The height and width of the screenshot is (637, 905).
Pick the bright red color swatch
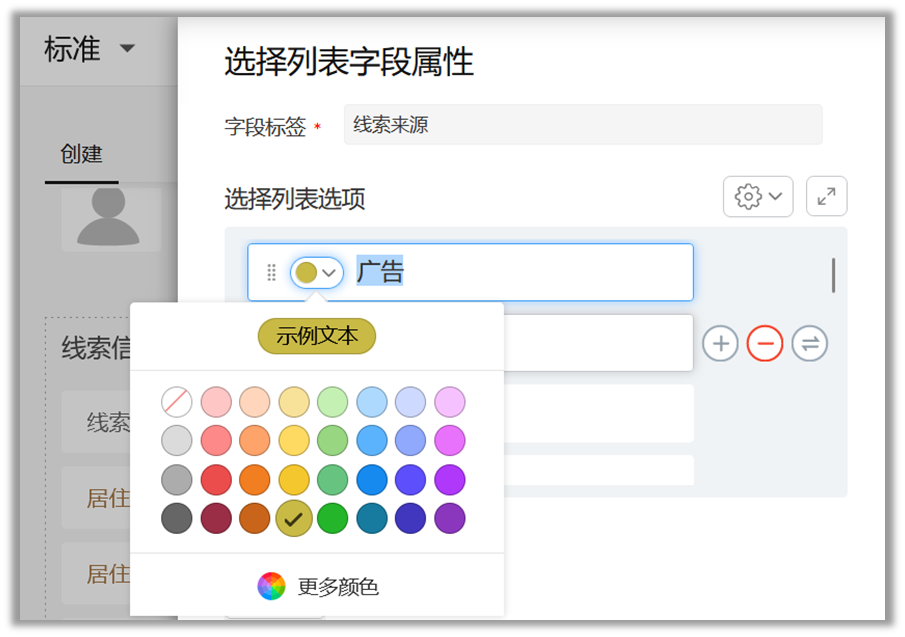(216, 480)
